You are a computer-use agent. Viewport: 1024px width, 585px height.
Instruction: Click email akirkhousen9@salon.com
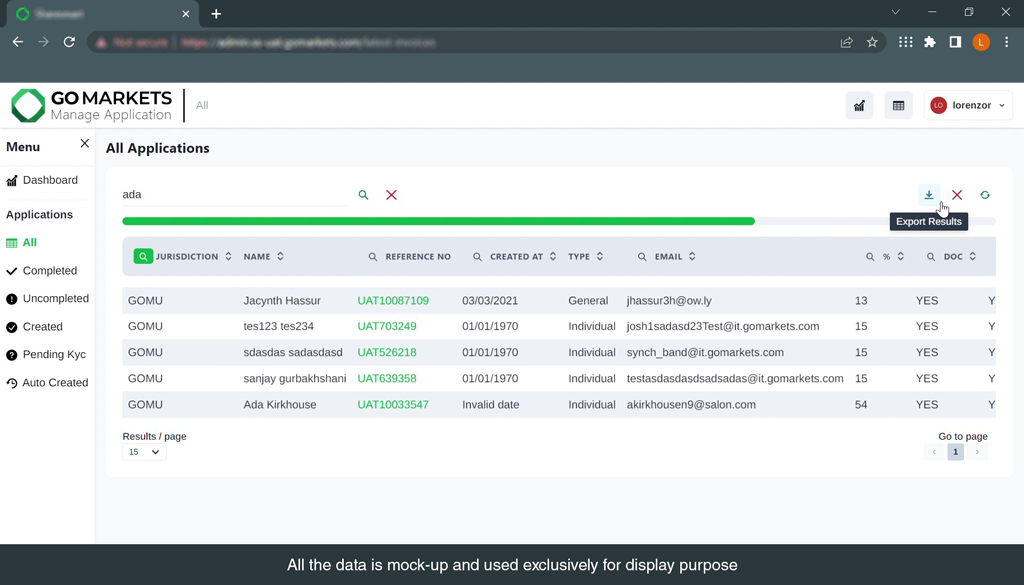pyautogui.click(x=691, y=404)
